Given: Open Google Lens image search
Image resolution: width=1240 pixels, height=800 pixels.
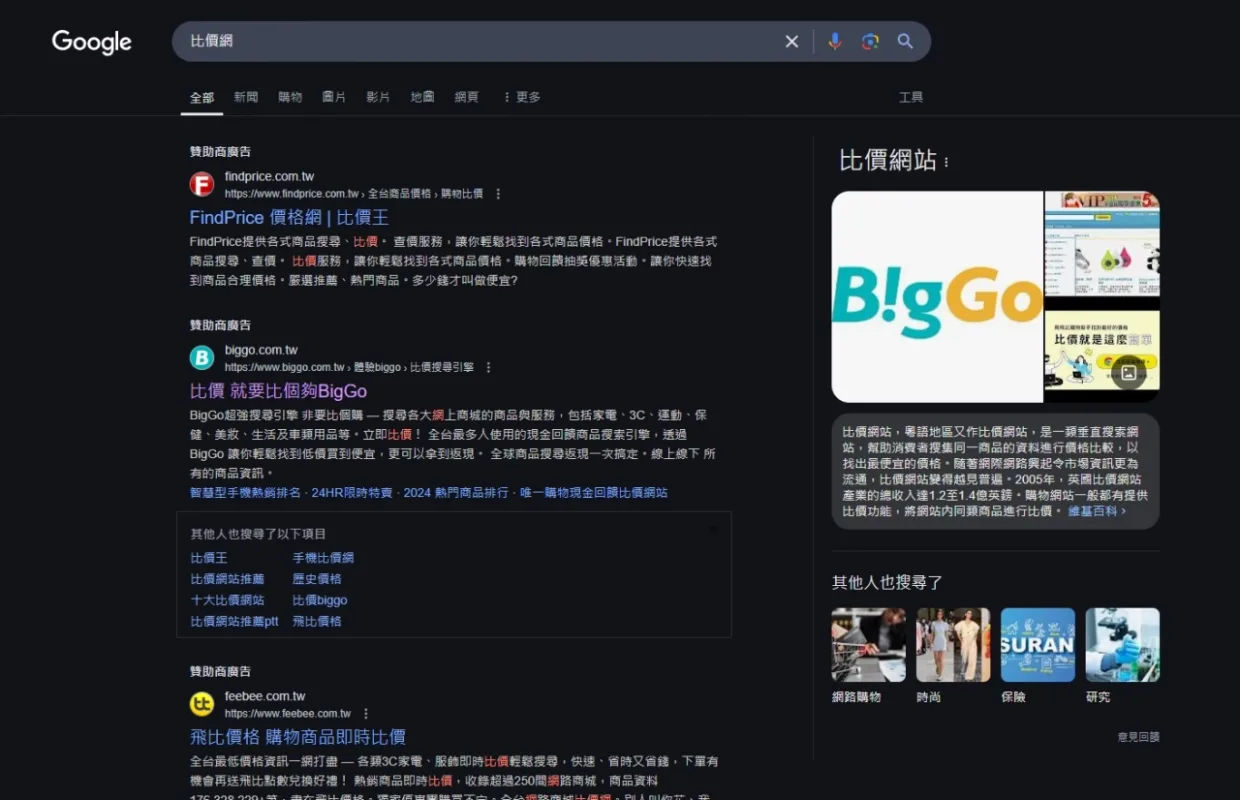Looking at the screenshot, I should [x=870, y=41].
